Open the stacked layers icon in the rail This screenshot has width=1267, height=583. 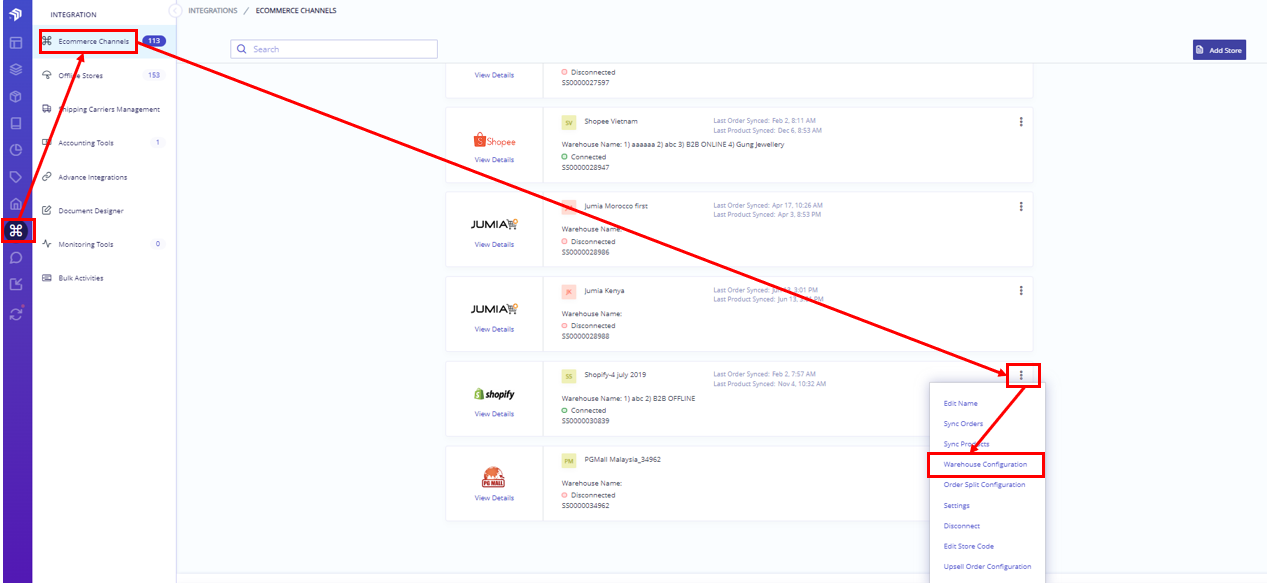16,70
